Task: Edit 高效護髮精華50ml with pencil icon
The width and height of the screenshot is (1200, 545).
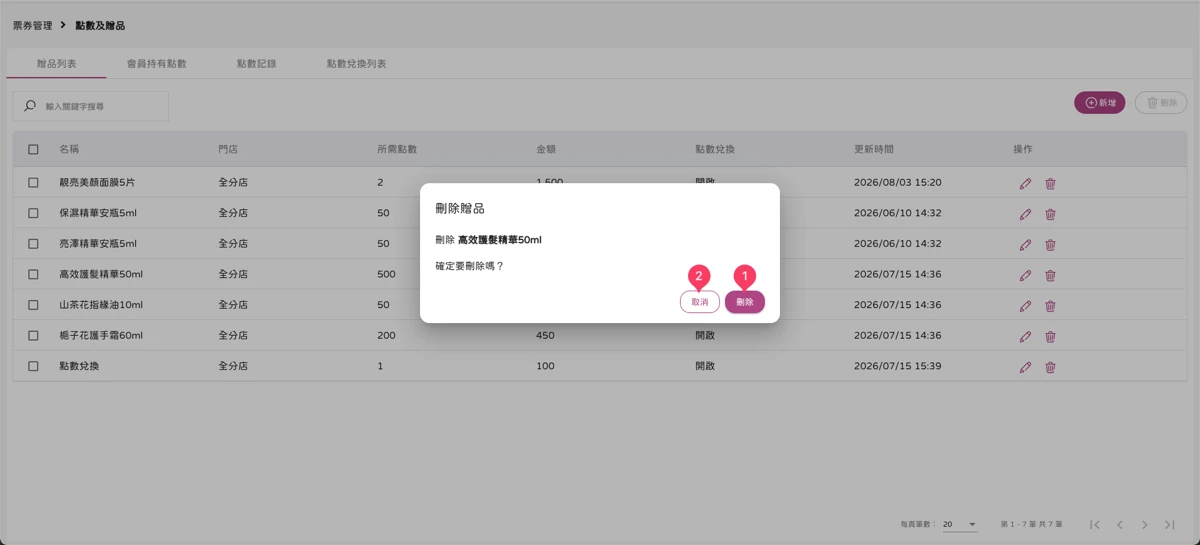Action: coord(1025,275)
